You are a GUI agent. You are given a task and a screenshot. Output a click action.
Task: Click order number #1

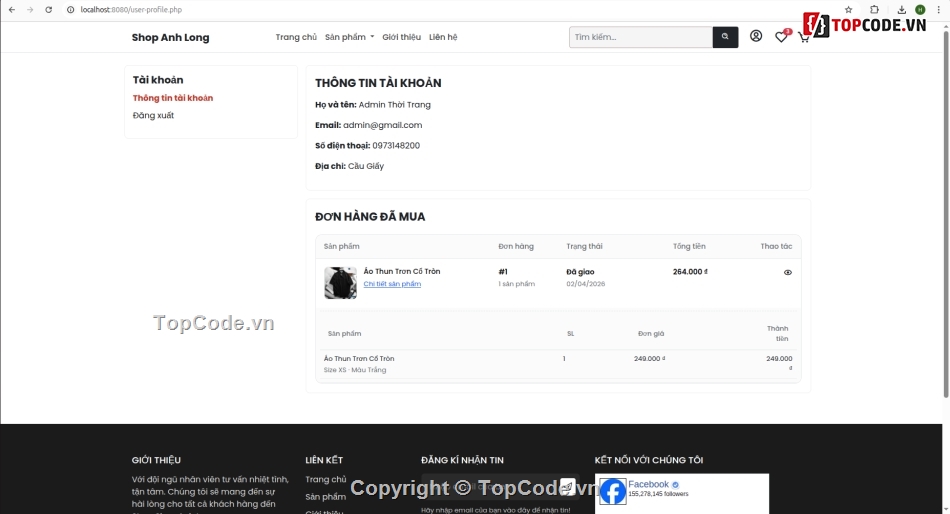coord(503,272)
